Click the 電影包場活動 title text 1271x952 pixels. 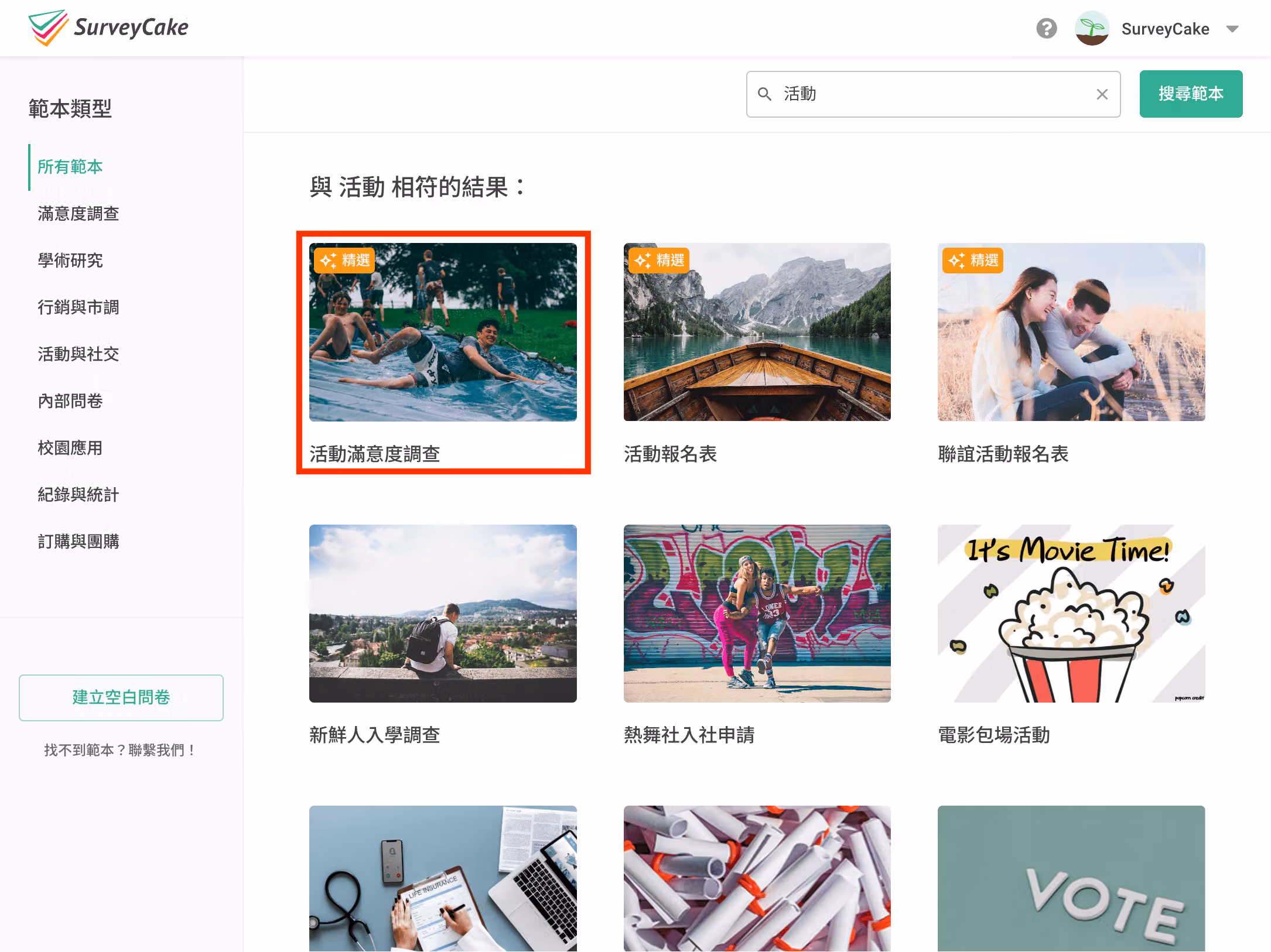[x=994, y=735]
